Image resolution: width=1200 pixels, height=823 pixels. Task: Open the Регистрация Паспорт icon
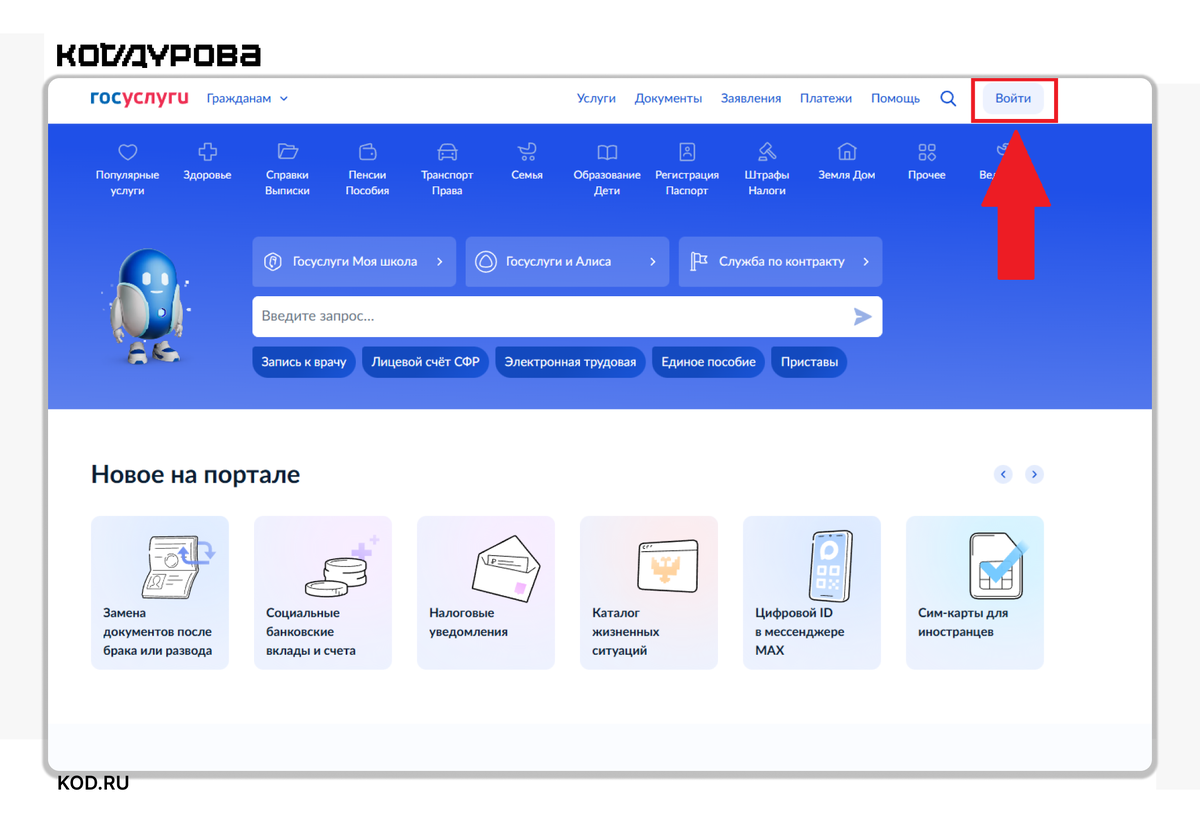tap(687, 152)
